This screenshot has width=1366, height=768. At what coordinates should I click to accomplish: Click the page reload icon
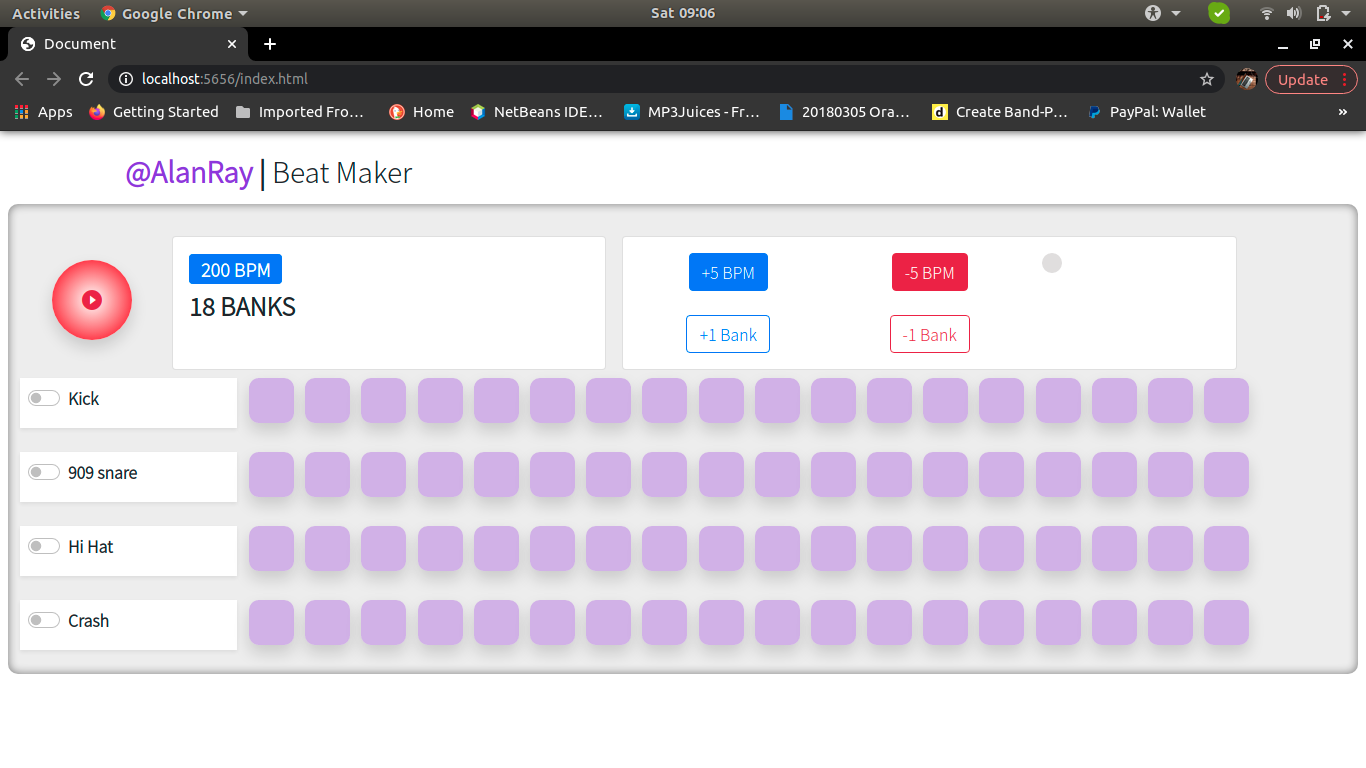click(86, 78)
